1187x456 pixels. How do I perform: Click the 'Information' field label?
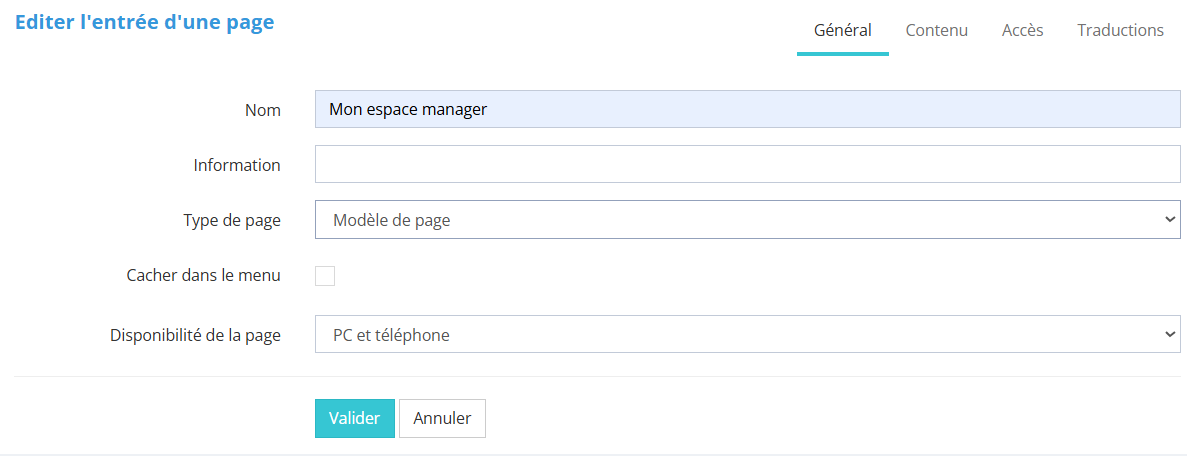click(237, 165)
